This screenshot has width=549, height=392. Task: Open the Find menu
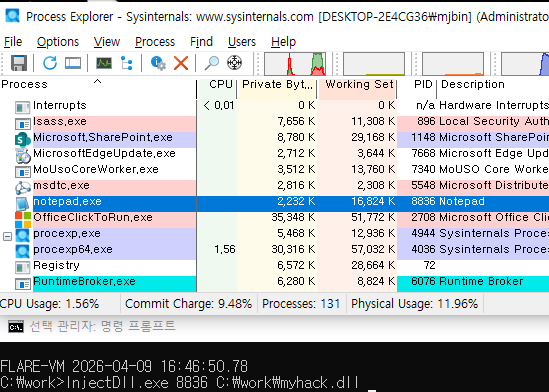click(x=201, y=42)
